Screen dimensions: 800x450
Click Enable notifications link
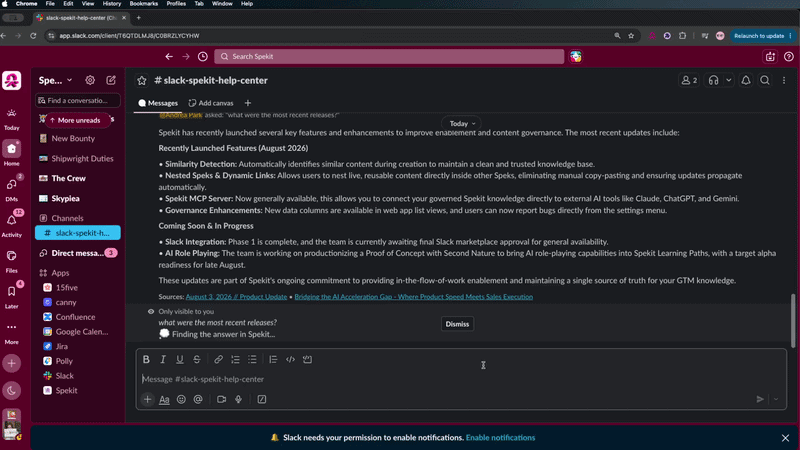[500, 437]
